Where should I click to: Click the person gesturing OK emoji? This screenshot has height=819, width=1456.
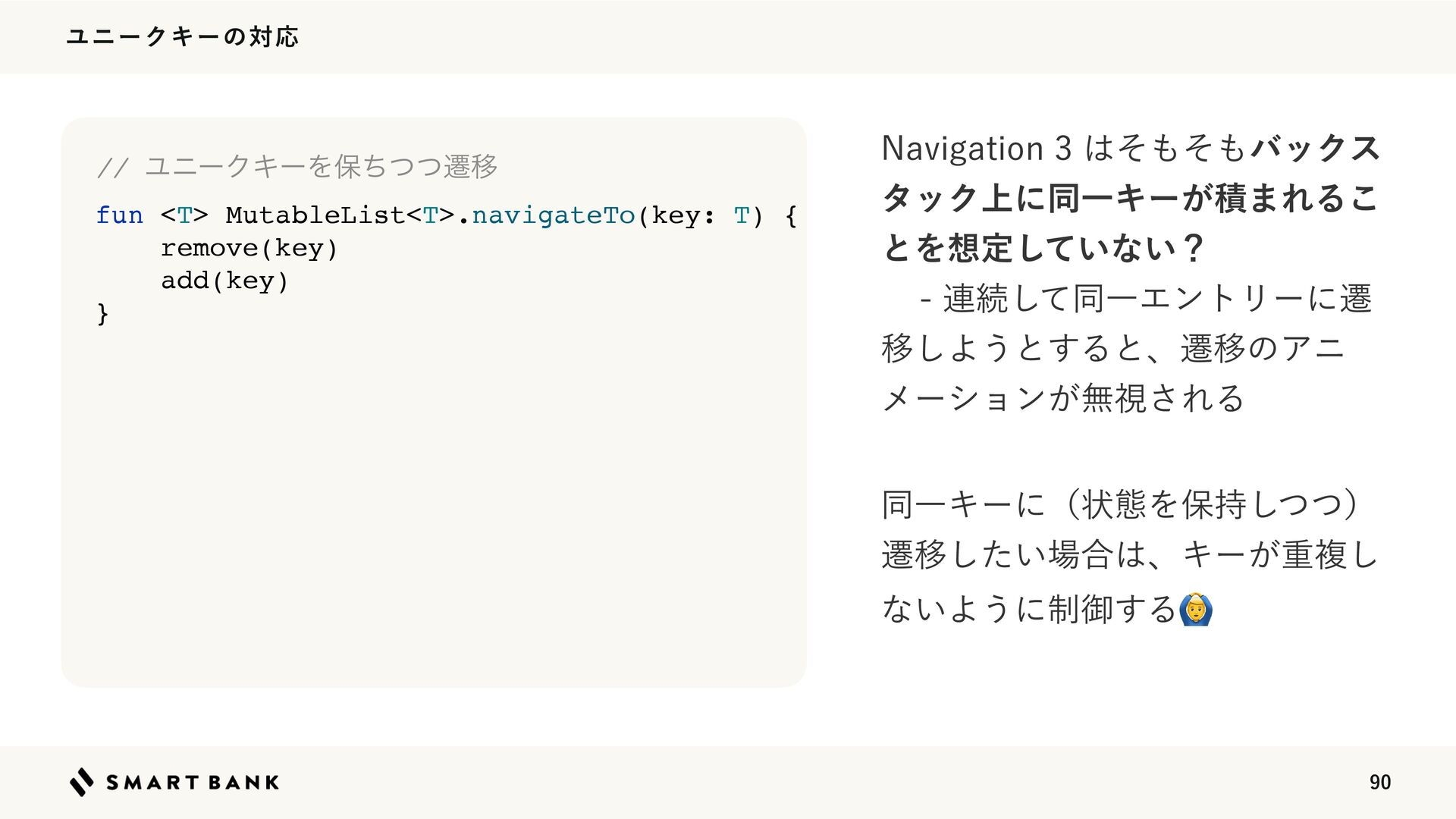coord(1197,609)
